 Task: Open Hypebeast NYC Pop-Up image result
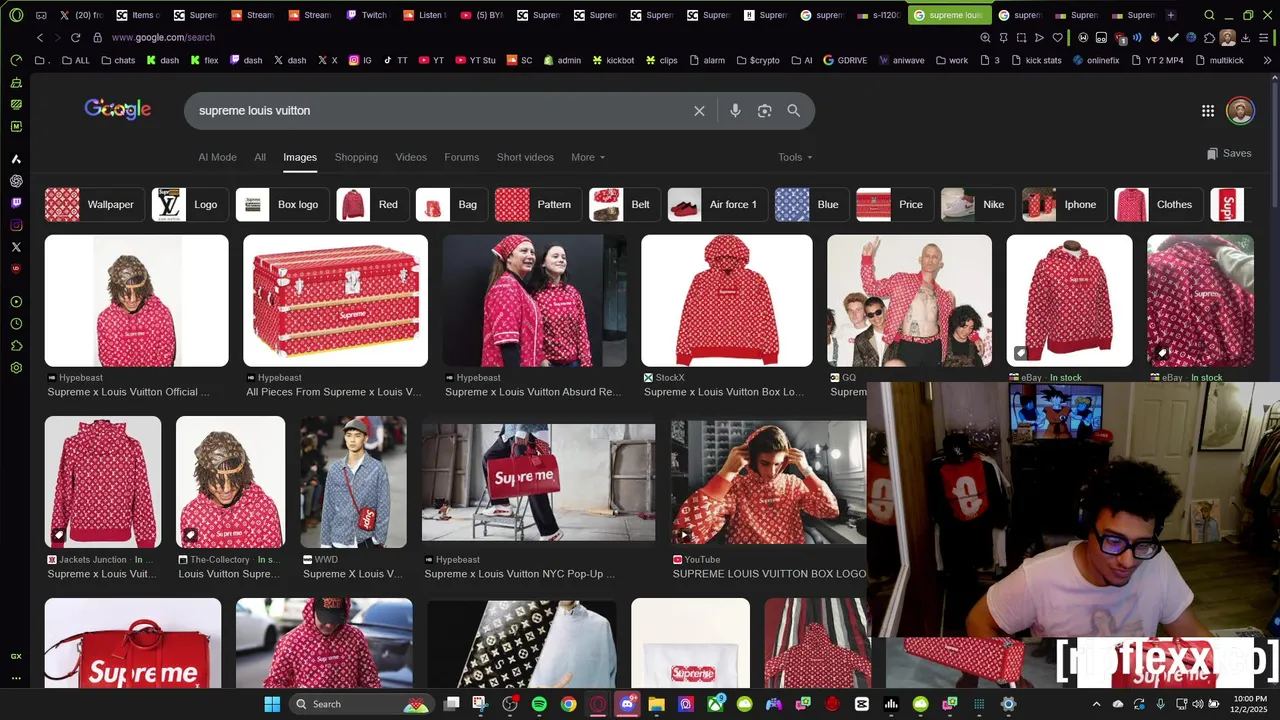(538, 482)
